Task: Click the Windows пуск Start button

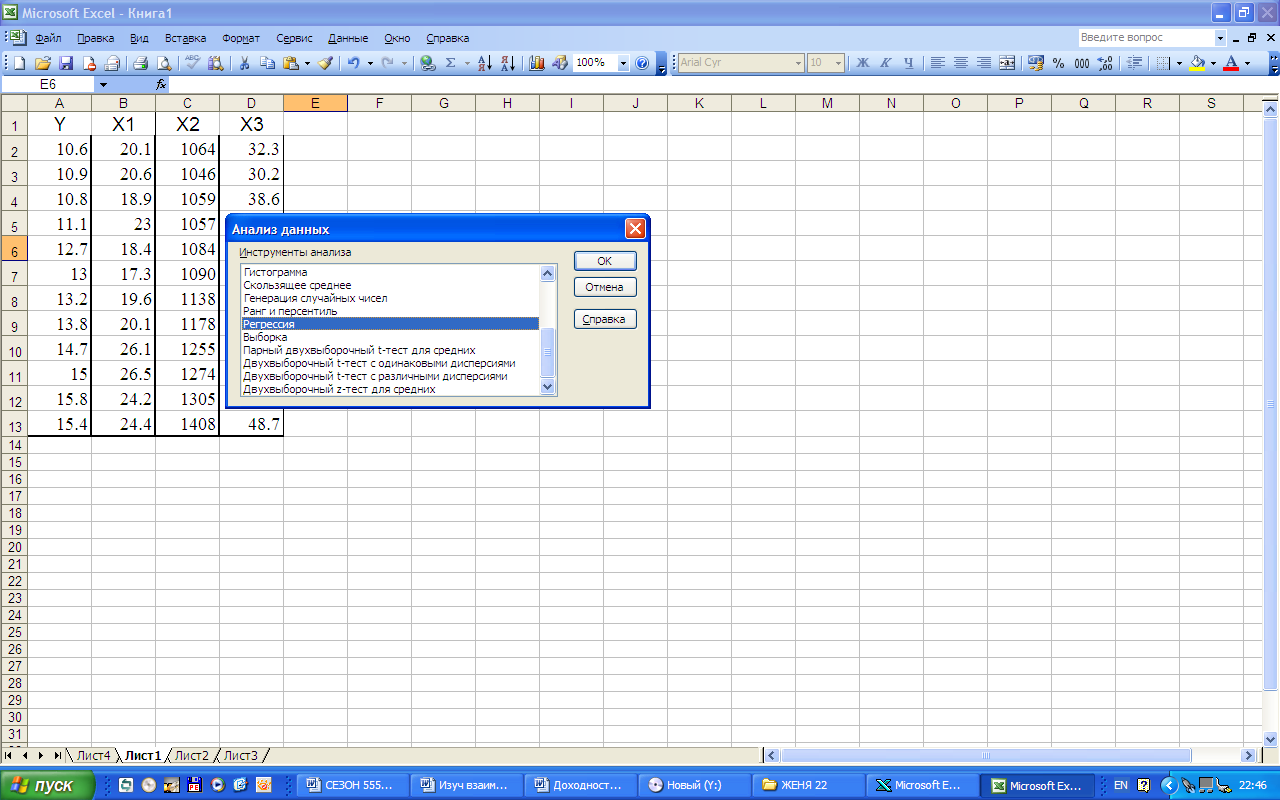Action: pos(50,785)
